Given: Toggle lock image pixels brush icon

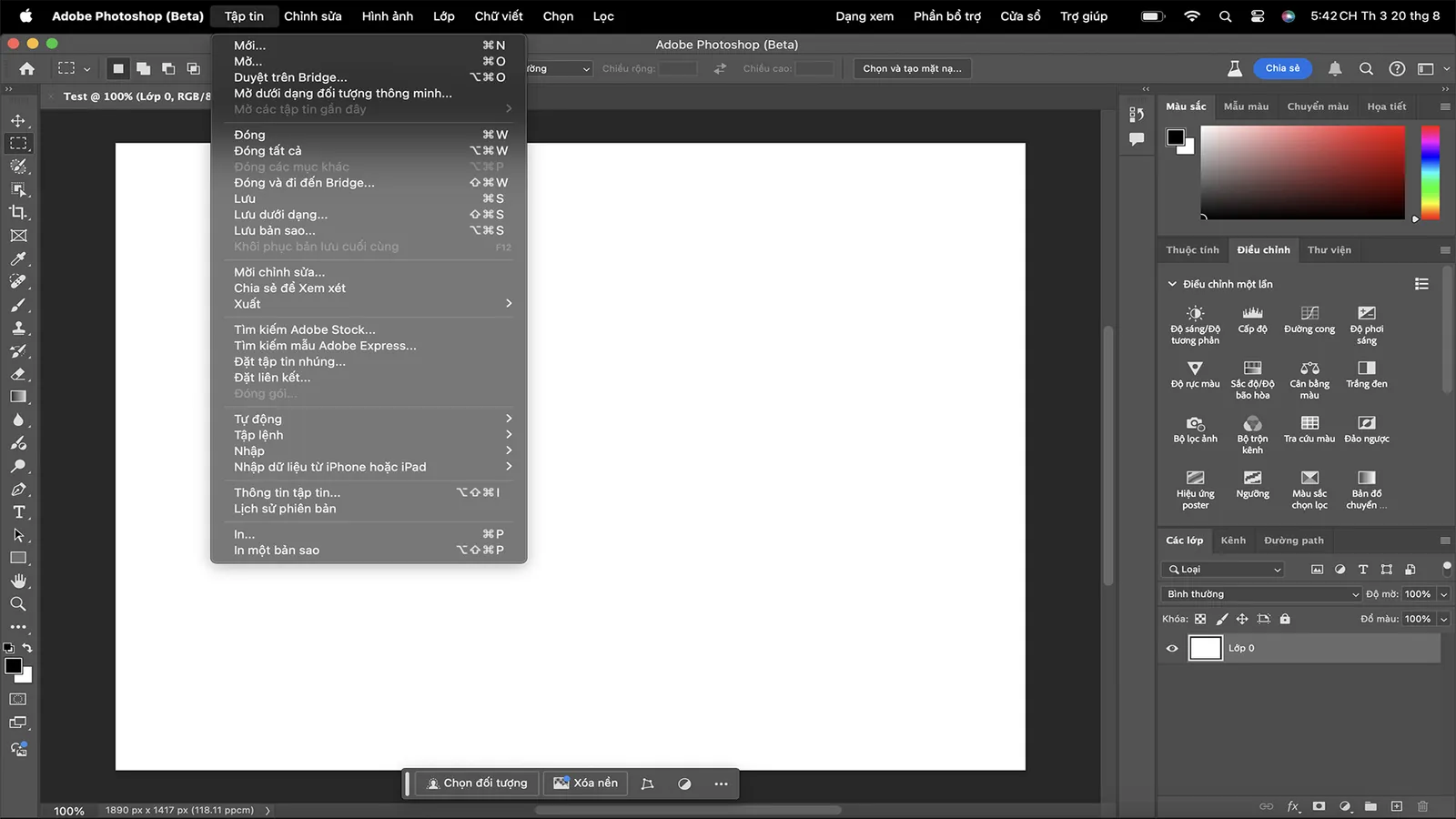Looking at the screenshot, I should [1222, 619].
